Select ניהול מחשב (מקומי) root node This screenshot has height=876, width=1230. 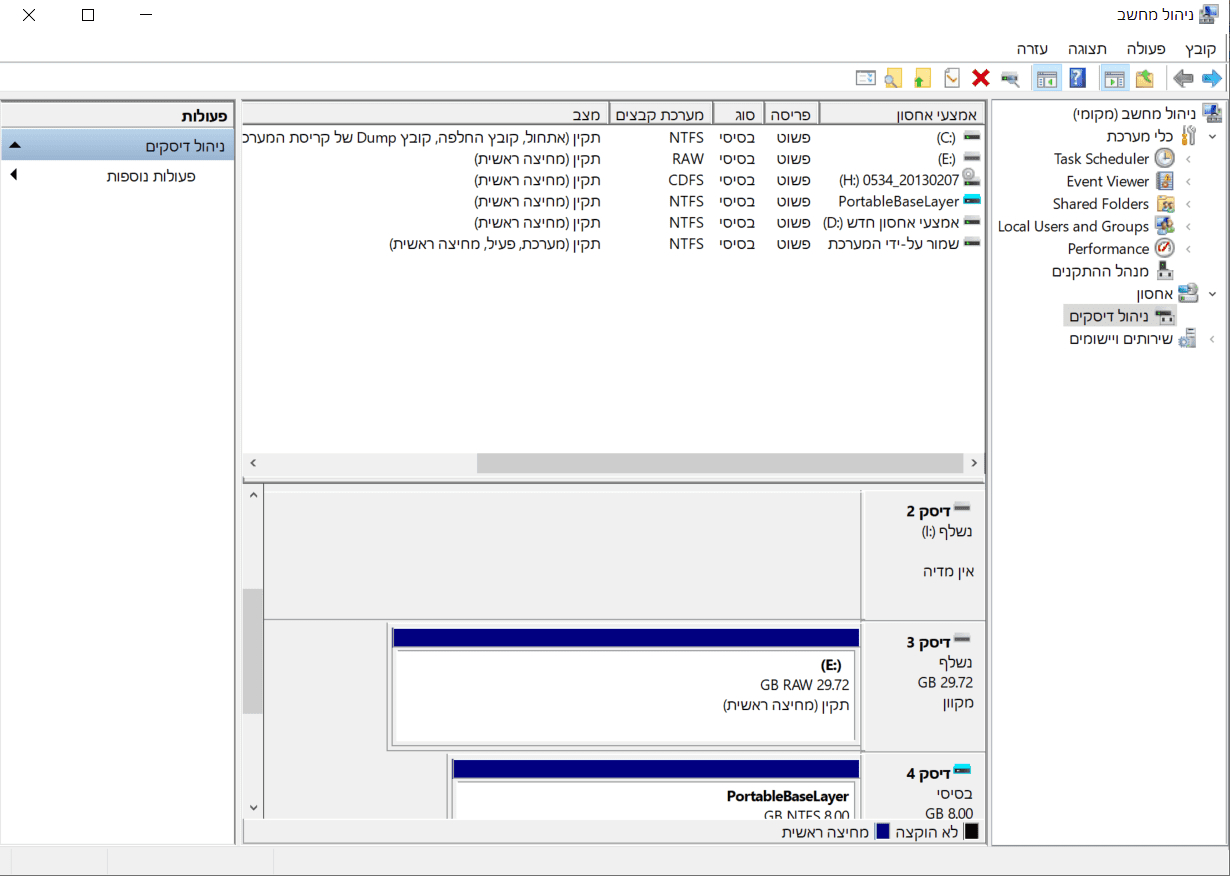[x=1135, y=113]
